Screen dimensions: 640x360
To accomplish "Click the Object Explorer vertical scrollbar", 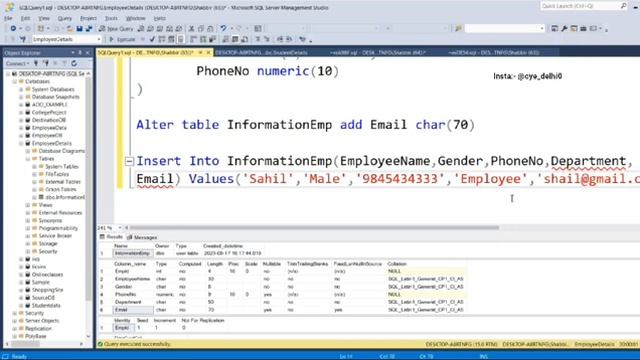I will pyautogui.click(x=89, y=188).
